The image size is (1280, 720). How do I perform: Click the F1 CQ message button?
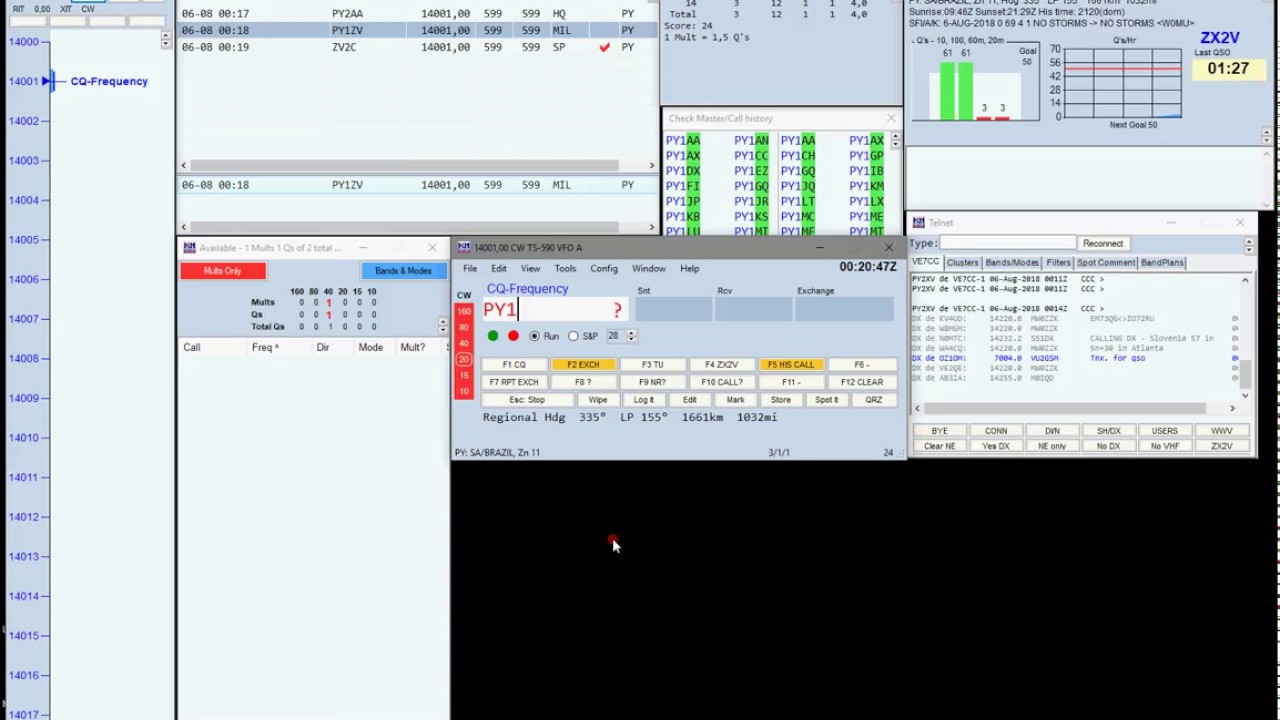click(x=514, y=365)
